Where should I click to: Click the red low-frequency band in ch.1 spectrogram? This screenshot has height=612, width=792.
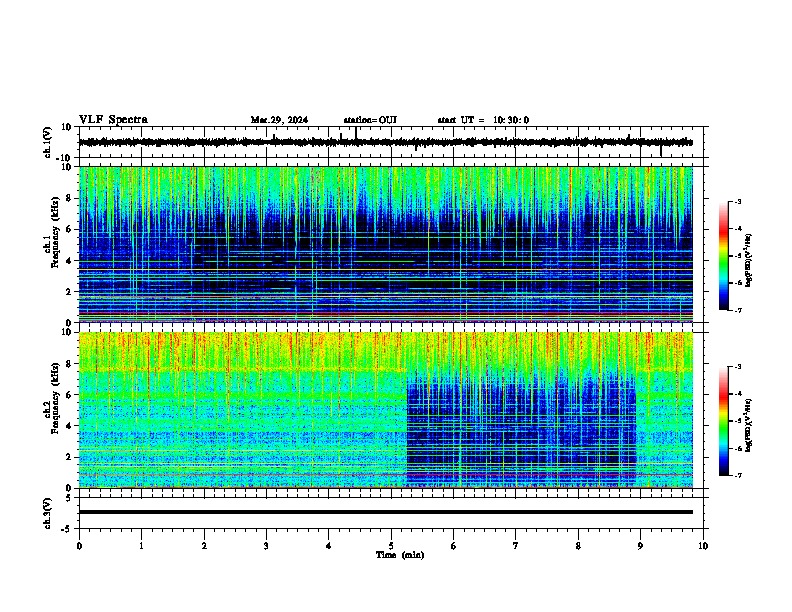[385, 314]
